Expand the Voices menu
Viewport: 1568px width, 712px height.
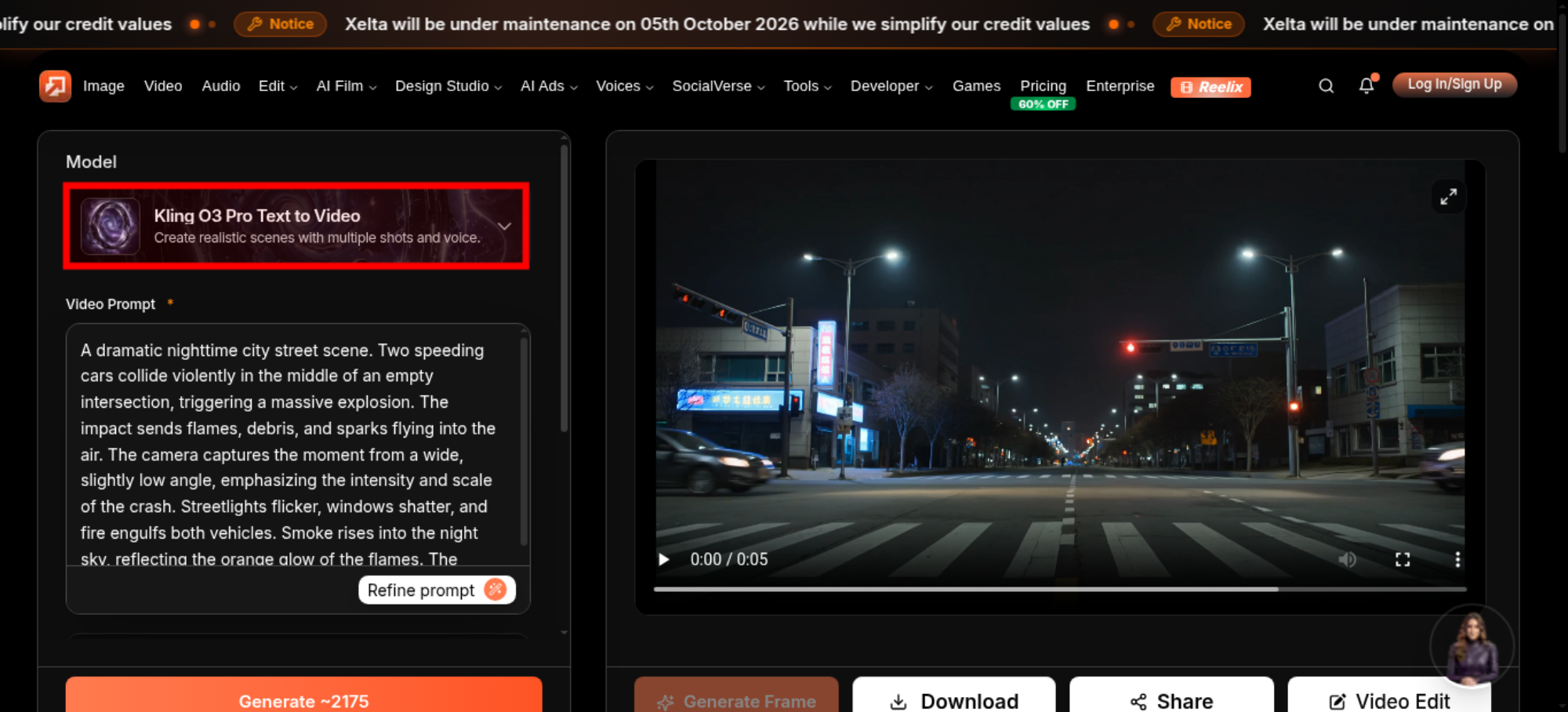point(624,86)
